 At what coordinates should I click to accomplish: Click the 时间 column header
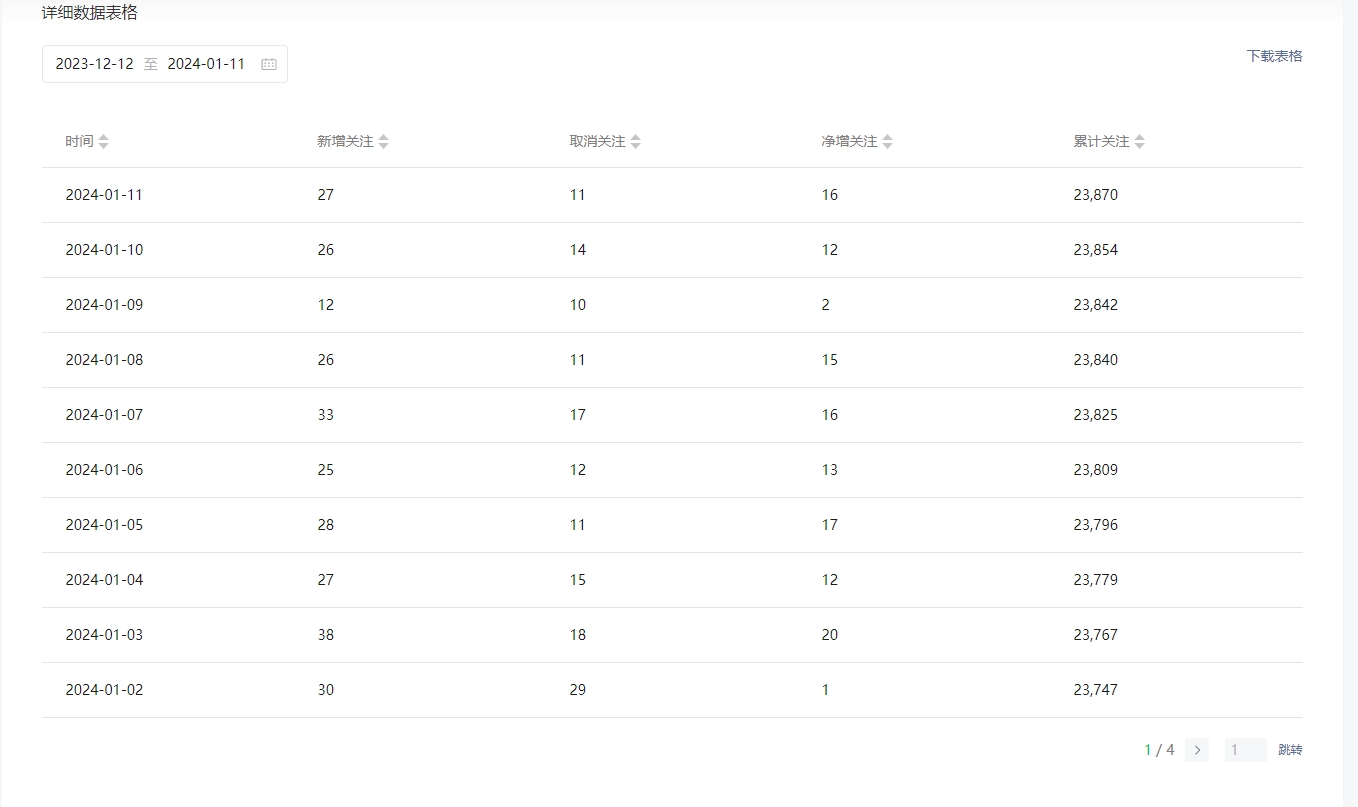point(79,142)
